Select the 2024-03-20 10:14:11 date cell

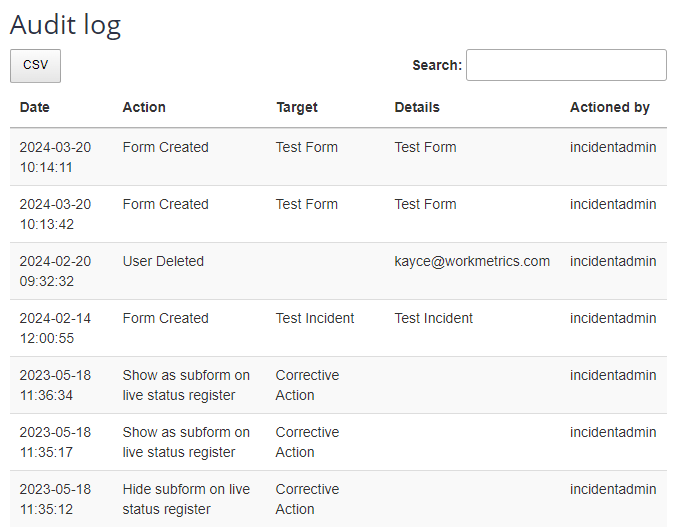[x=55, y=157]
